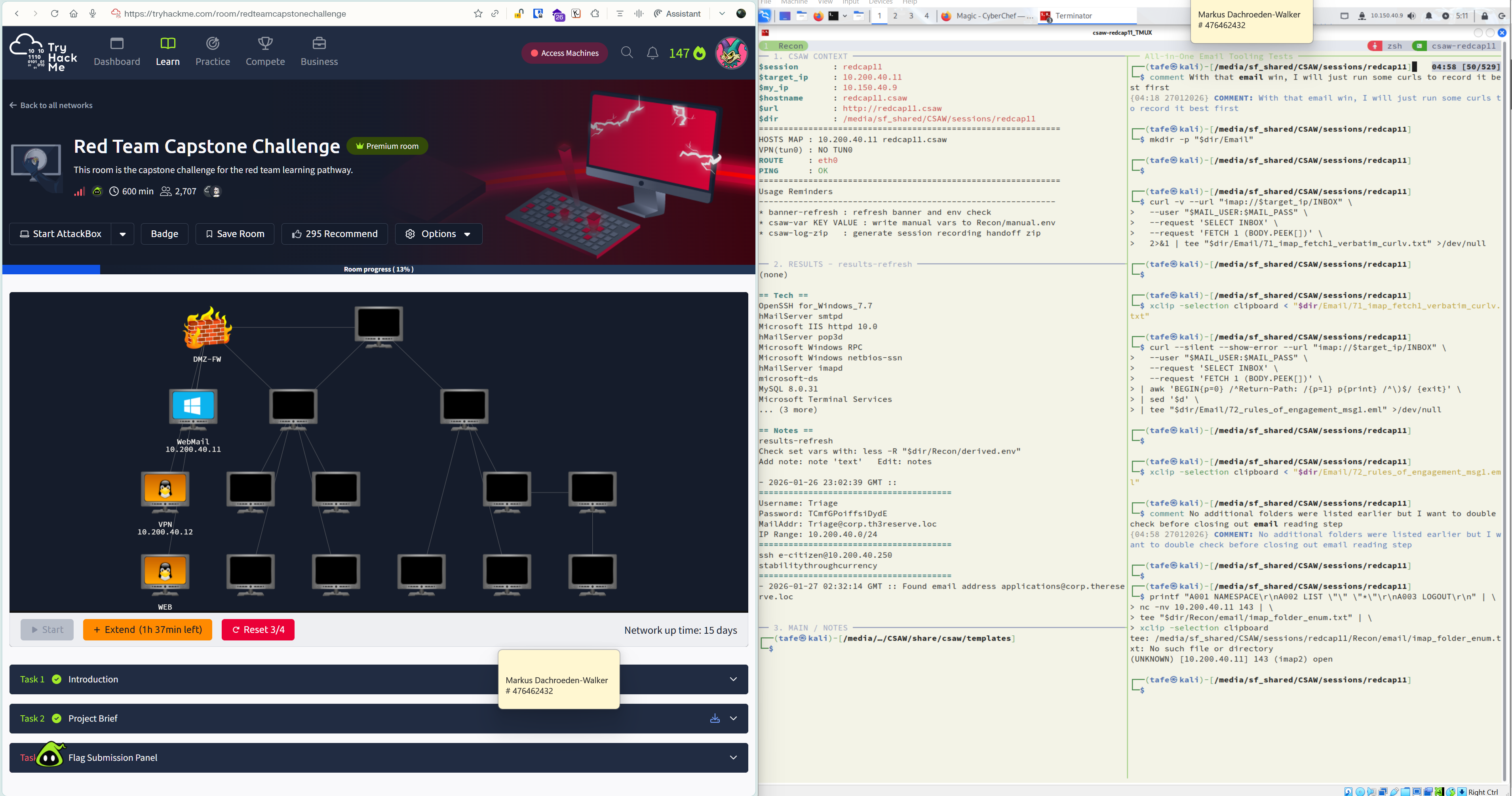Image resolution: width=1512 pixels, height=796 pixels.
Task: Bookmark page with browser star icon
Action: pyautogui.click(x=478, y=13)
